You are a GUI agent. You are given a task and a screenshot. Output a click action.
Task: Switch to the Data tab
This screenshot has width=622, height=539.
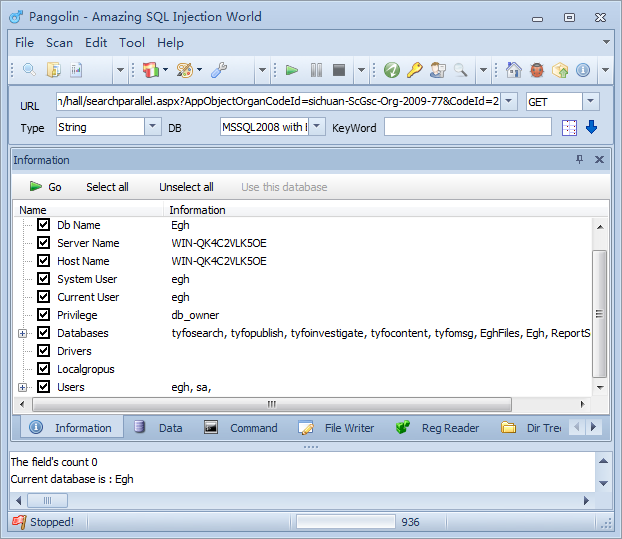coord(159,428)
